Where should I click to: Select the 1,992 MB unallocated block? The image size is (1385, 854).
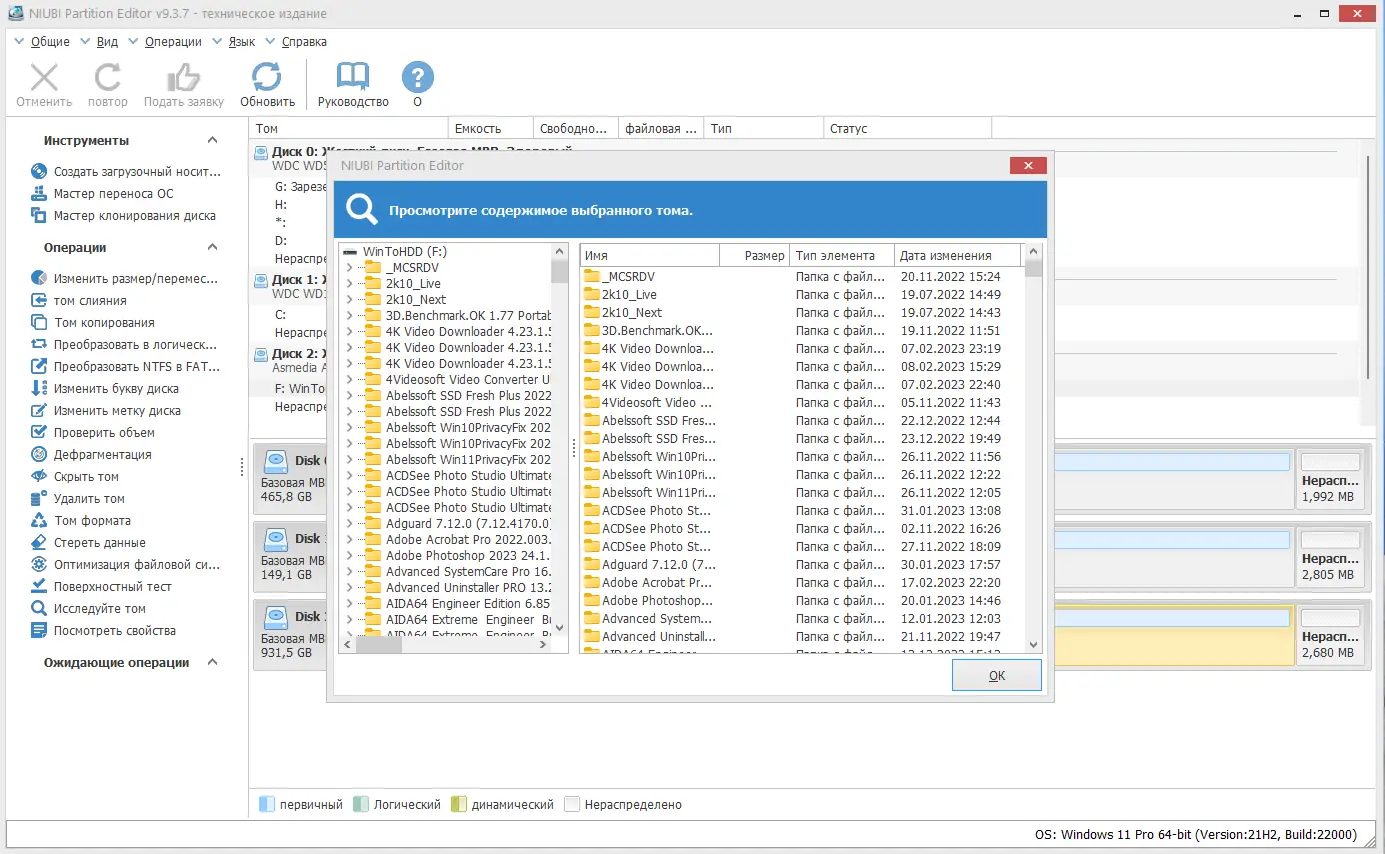[1329, 479]
